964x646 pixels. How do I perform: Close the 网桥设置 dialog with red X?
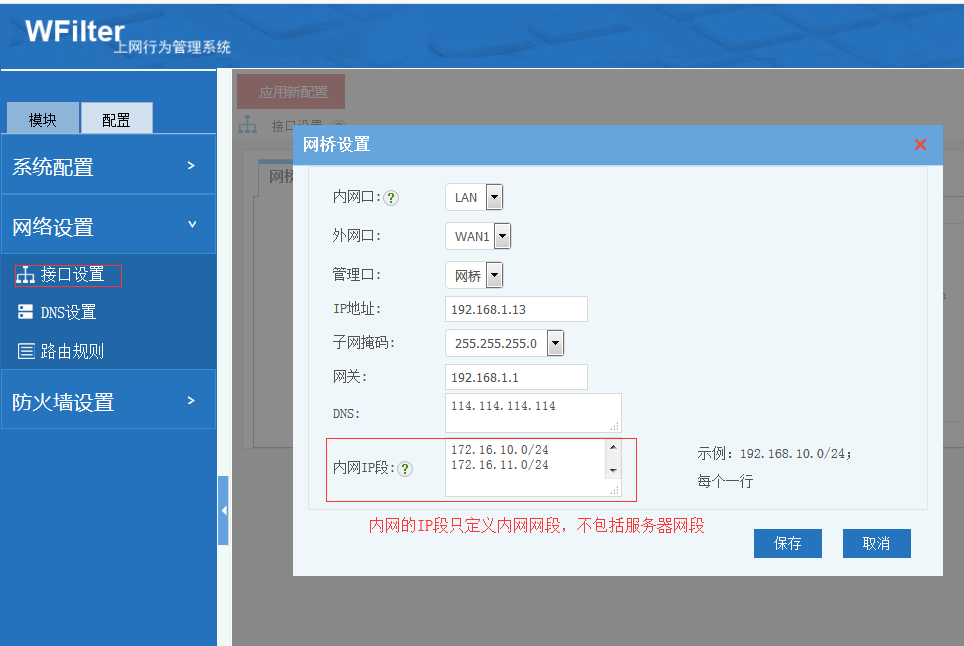tap(920, 145)
